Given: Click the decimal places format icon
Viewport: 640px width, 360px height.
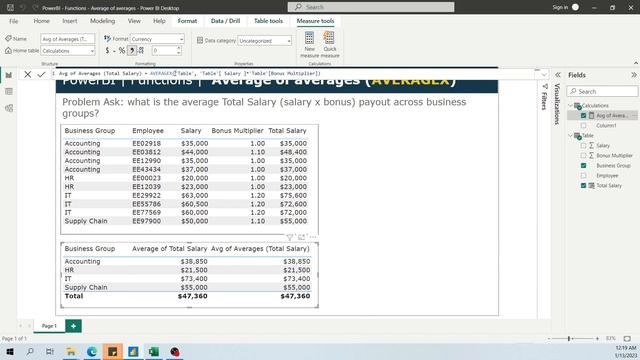Looking at the screenshot, I should click(141, 51).
